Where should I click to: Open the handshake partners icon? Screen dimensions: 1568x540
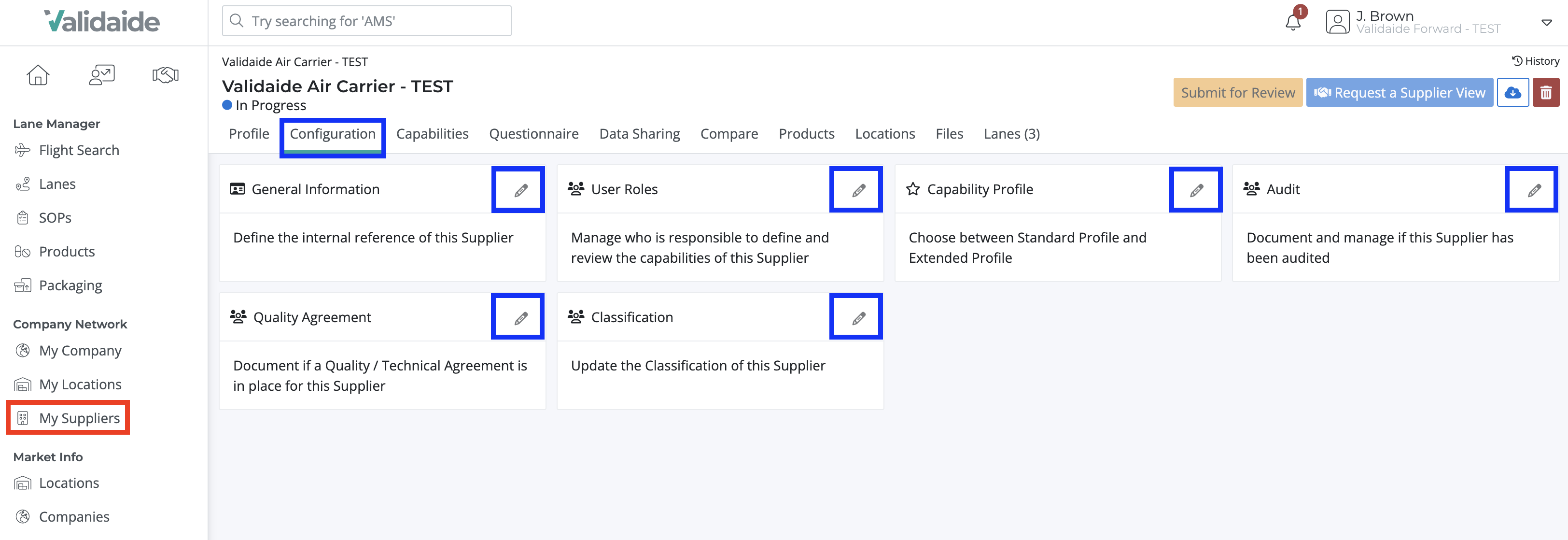pos(165,75)
